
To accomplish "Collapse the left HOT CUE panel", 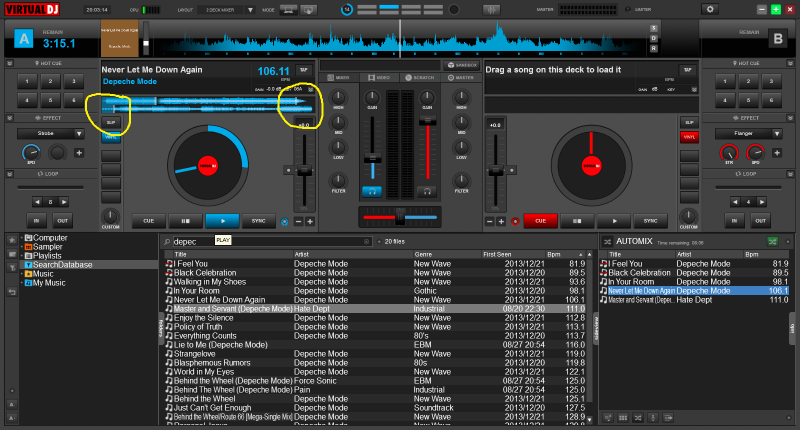I will (x=10, y=63).
